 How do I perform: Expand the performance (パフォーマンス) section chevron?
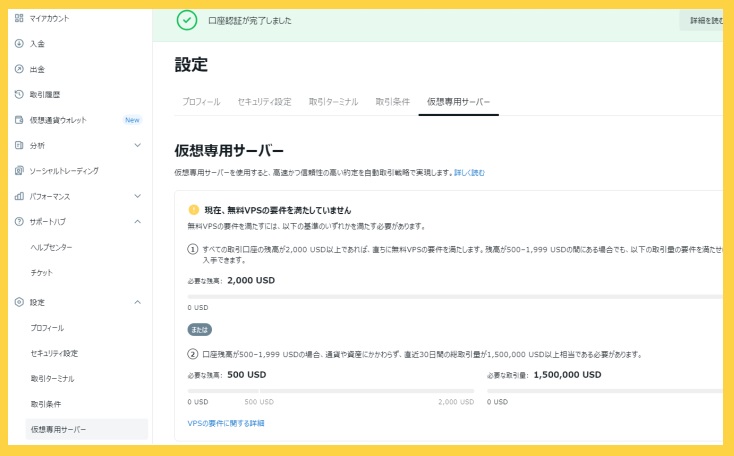click(138, 196)
